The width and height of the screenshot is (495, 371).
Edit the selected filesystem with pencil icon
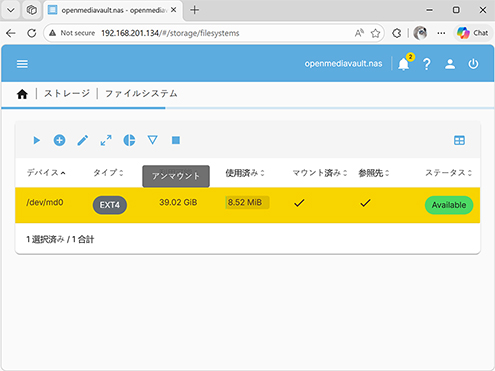point(83,140)
